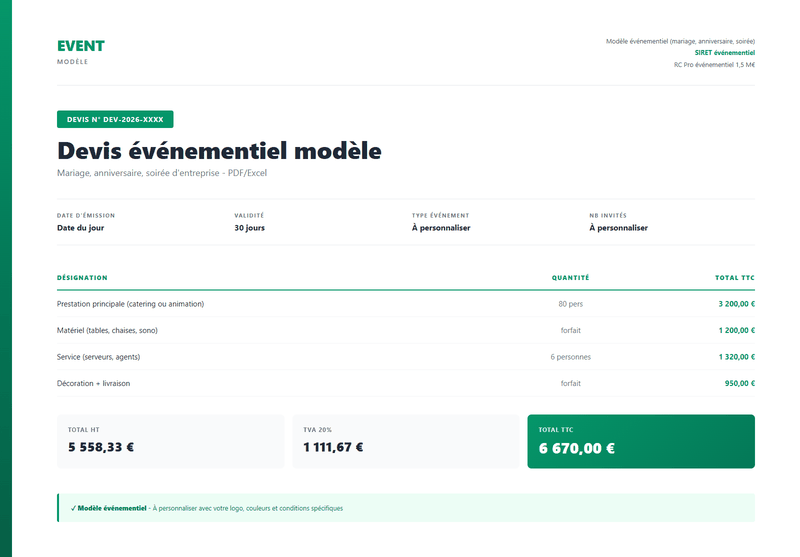Click the subtitle ending with PDF/Excel
The image size is (800, 557).
coord(162,173)
